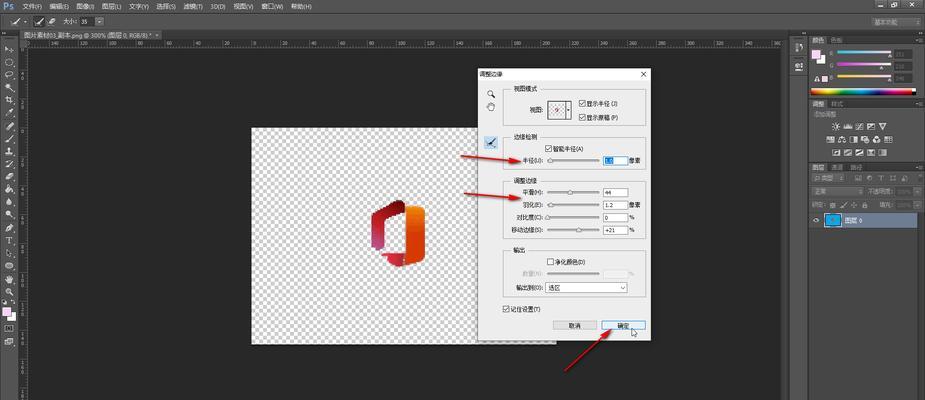The image size is (925, 400).
Task: Toggle the Show Radius checkbox
Action: coord(582,103)
